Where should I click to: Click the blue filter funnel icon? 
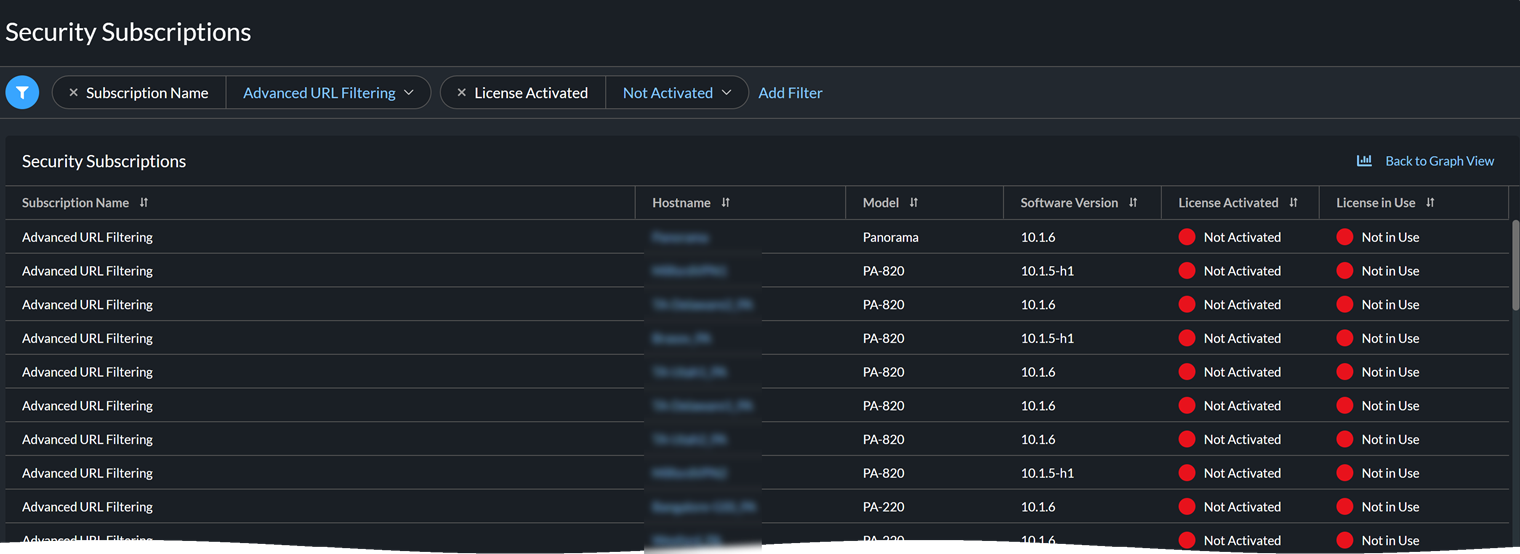[x=22, y=93]
